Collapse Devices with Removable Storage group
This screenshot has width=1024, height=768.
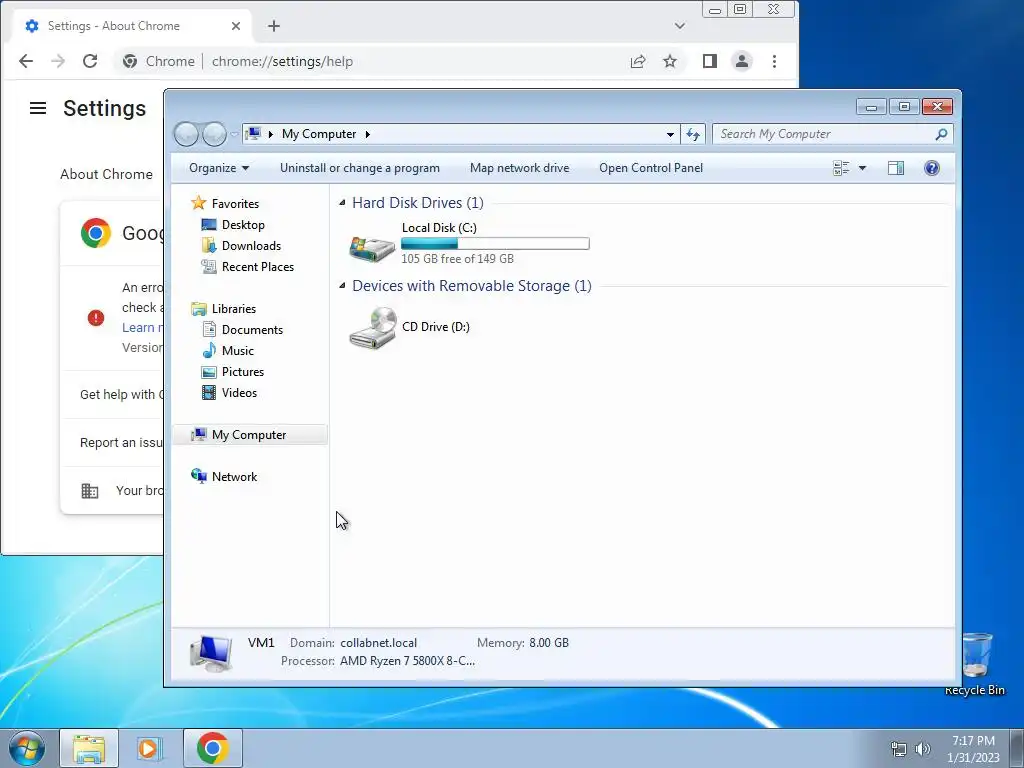342,286
